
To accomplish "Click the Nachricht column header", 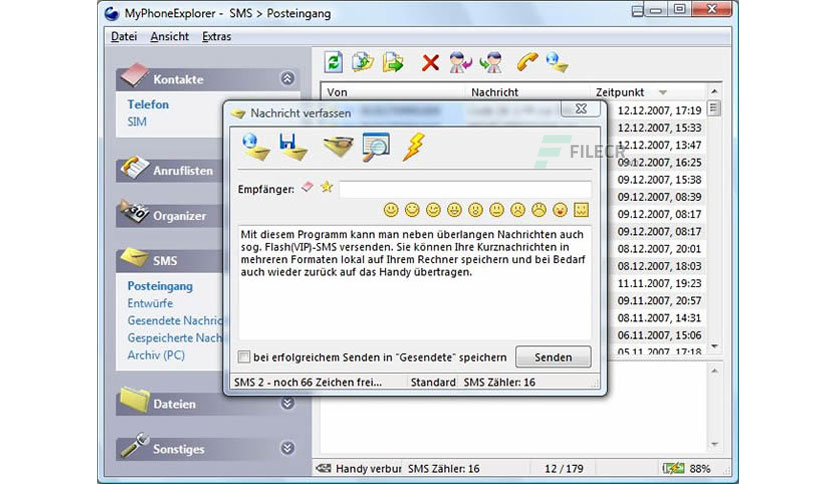I will coord(495,92).
